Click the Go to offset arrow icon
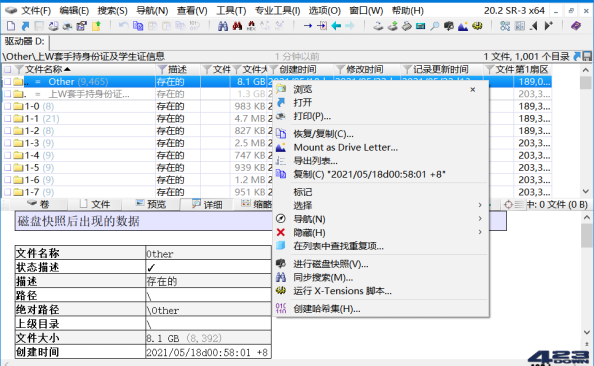 coord(308,26)
